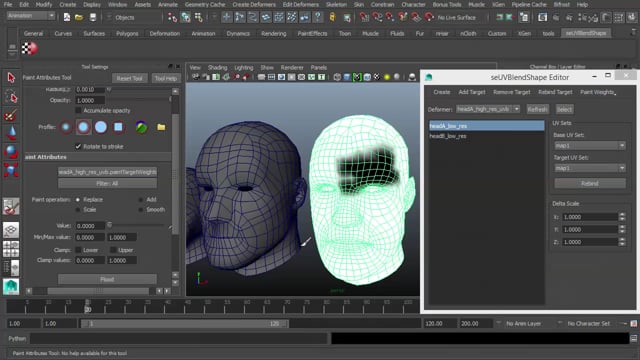Browse brush profile folder icon
The height and width of the screenshot is (360, 640).
point(161,127)
